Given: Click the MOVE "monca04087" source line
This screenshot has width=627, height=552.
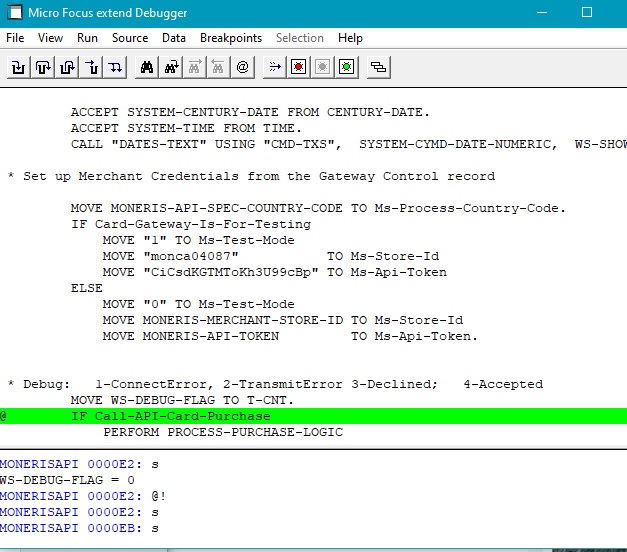Looking at the screenshot, I should [x=271, y=256].
